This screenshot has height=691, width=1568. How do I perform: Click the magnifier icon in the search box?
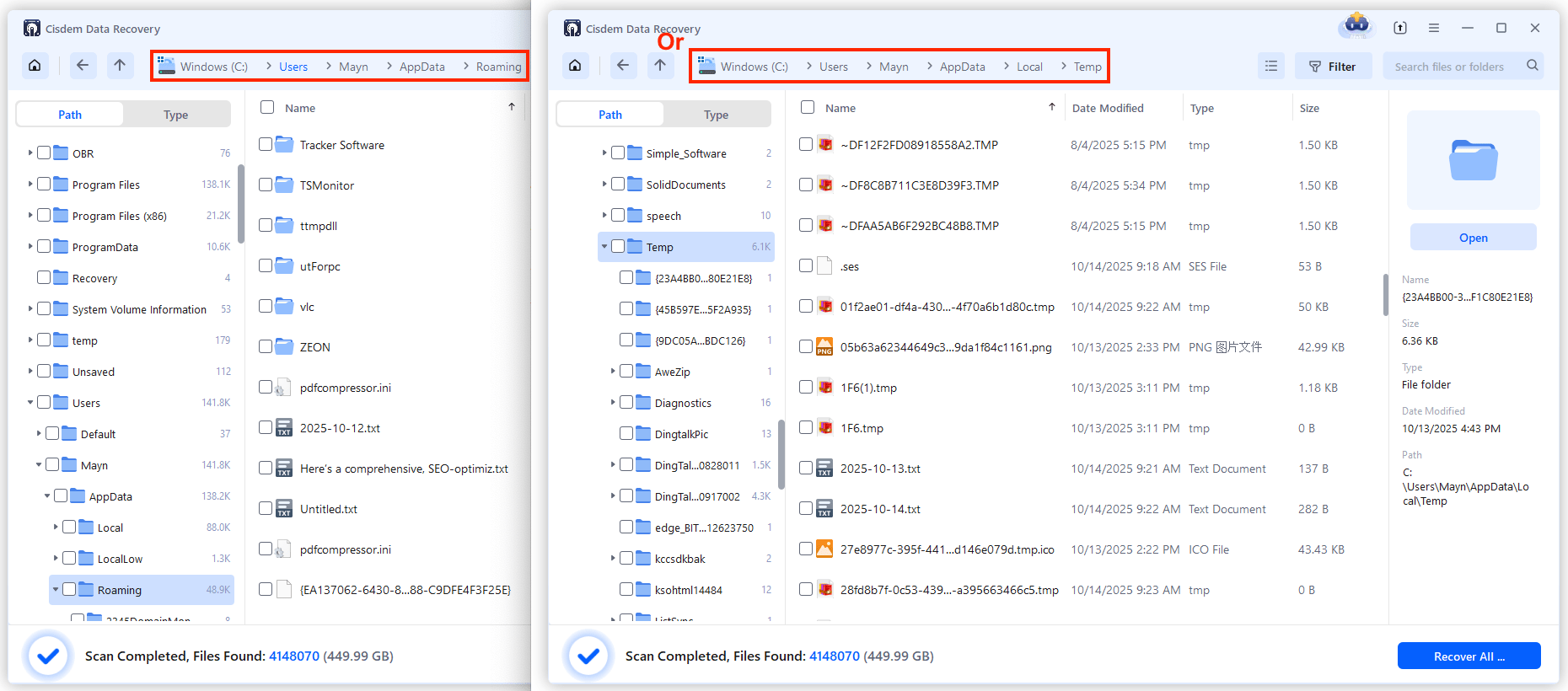click(1532, 66)
